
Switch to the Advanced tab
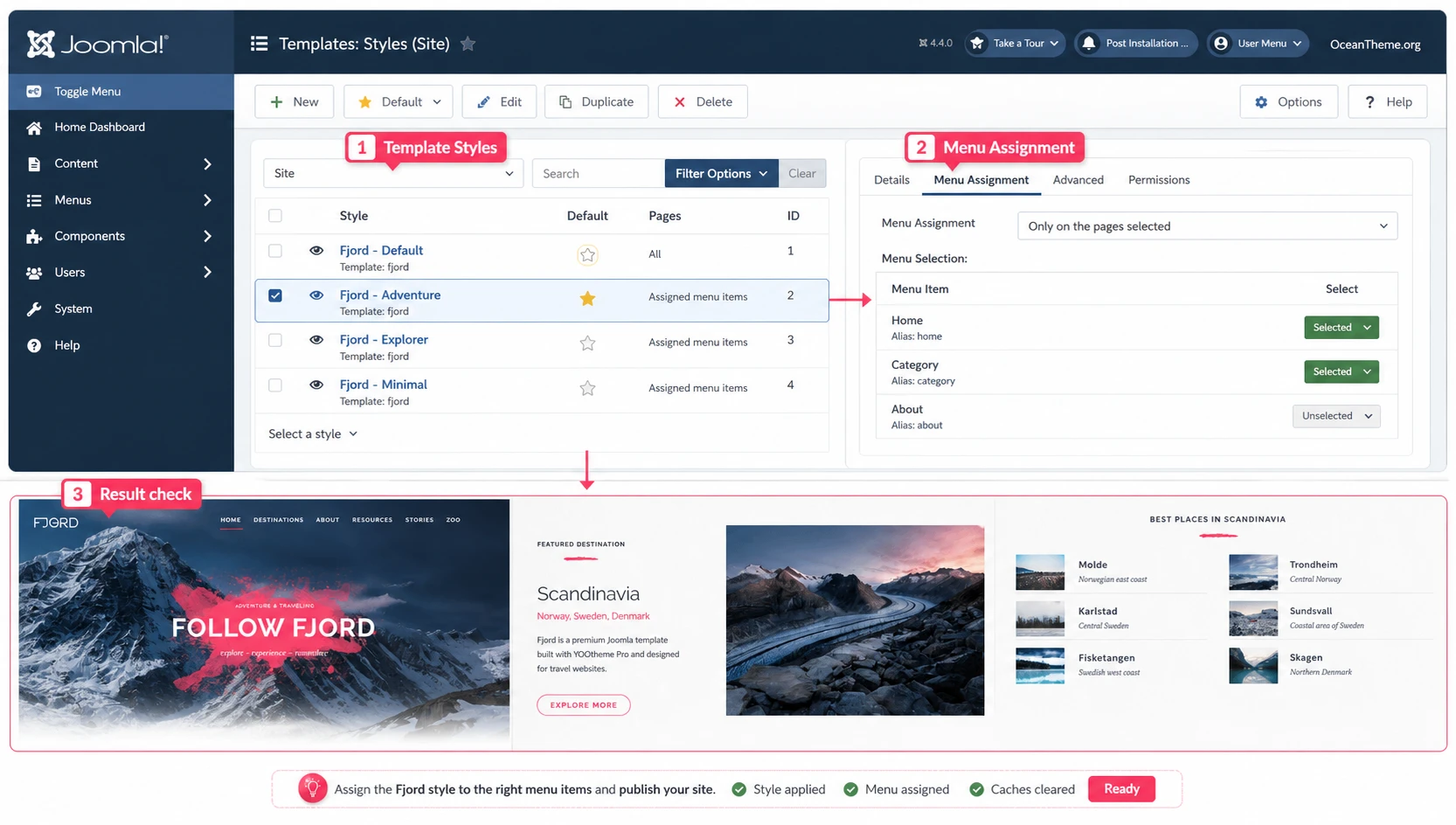[x=1078, y=180]
